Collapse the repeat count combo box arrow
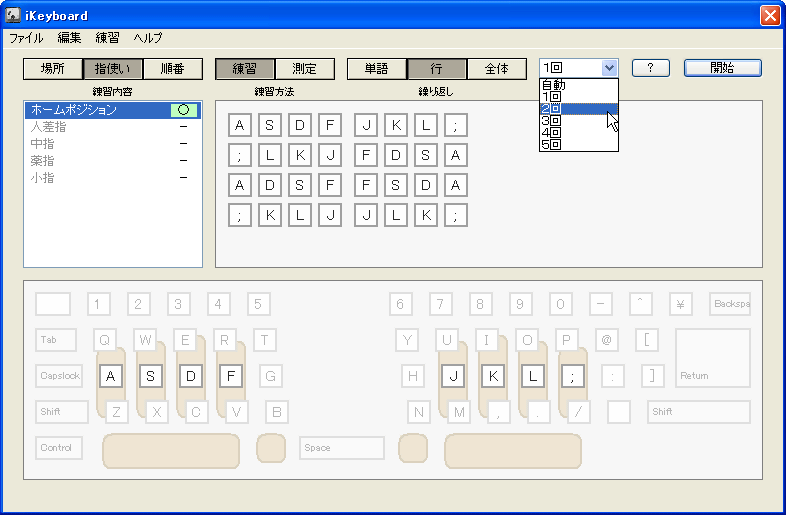This screenshot has width=786, height=515. 609,68
